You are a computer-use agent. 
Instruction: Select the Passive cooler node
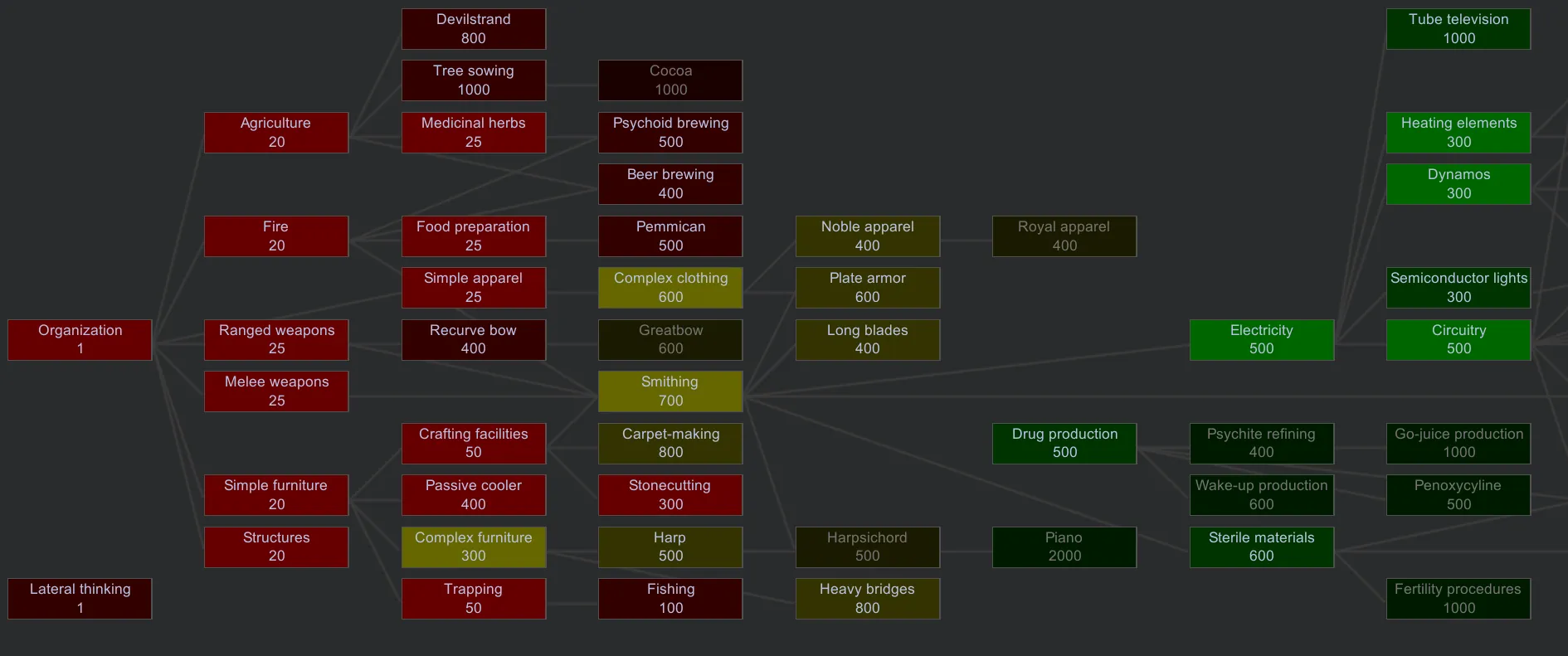coord(474,495)
